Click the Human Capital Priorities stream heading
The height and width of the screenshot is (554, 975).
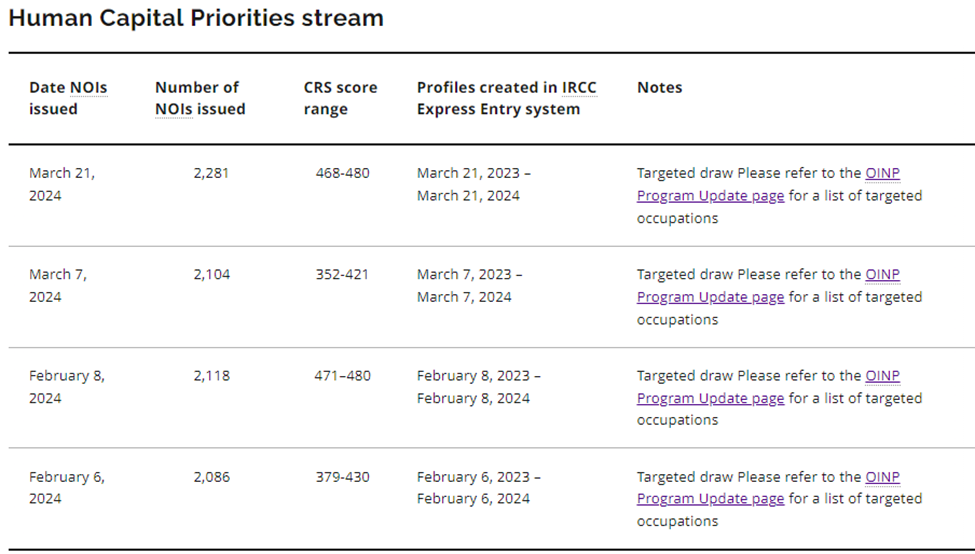(x=196, y=18)
